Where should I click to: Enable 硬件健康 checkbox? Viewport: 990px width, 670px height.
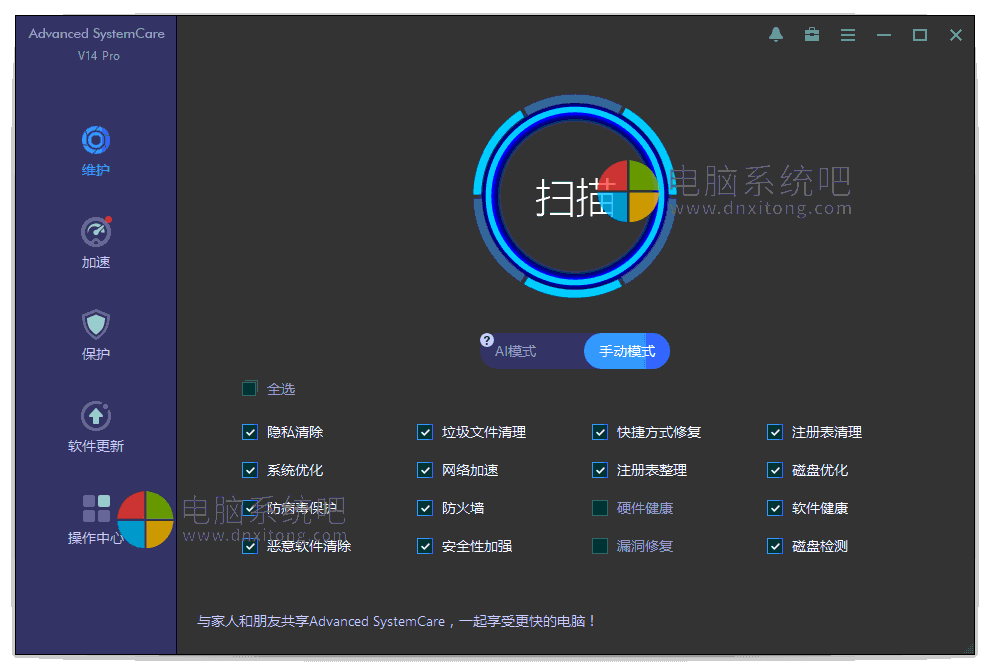point(600,508)
